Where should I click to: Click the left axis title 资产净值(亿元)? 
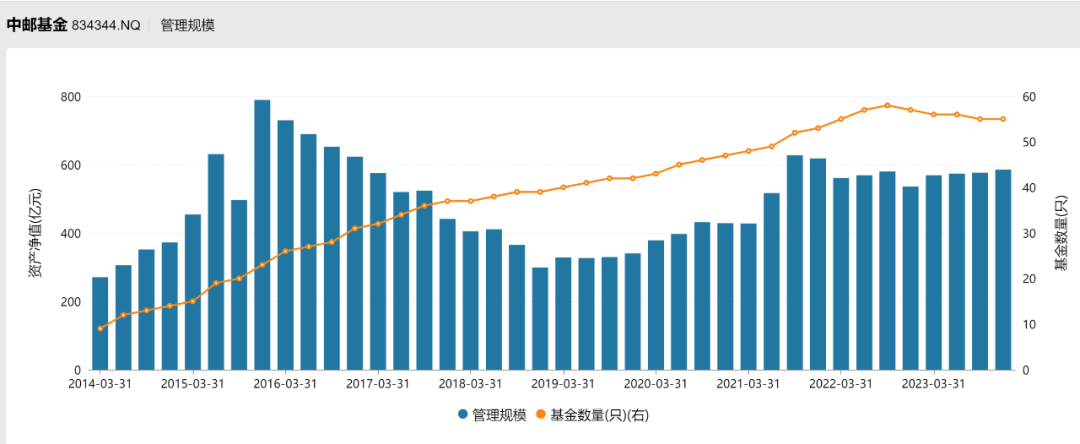pyautogui.click(x=34, y=233)
